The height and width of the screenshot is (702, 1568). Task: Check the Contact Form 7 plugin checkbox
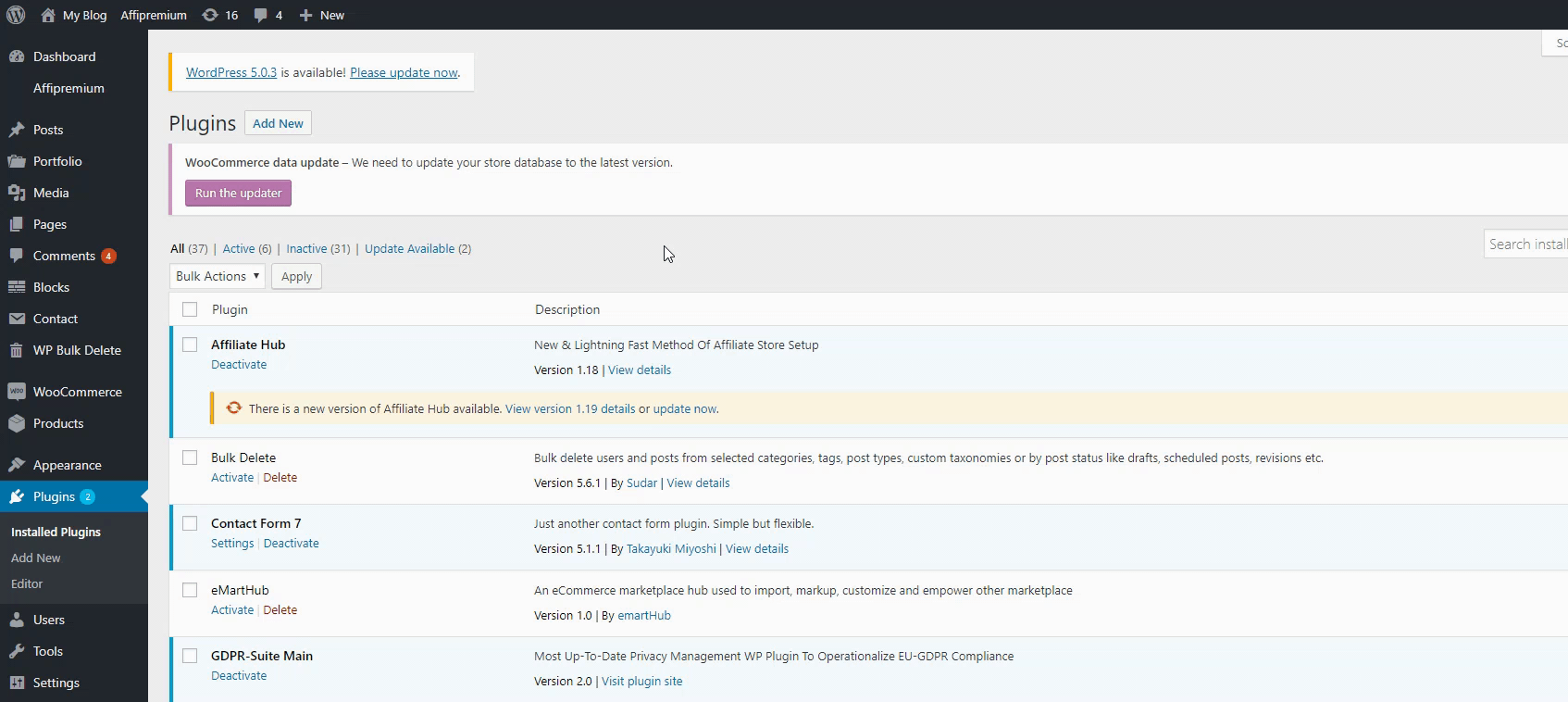point(190,523)
